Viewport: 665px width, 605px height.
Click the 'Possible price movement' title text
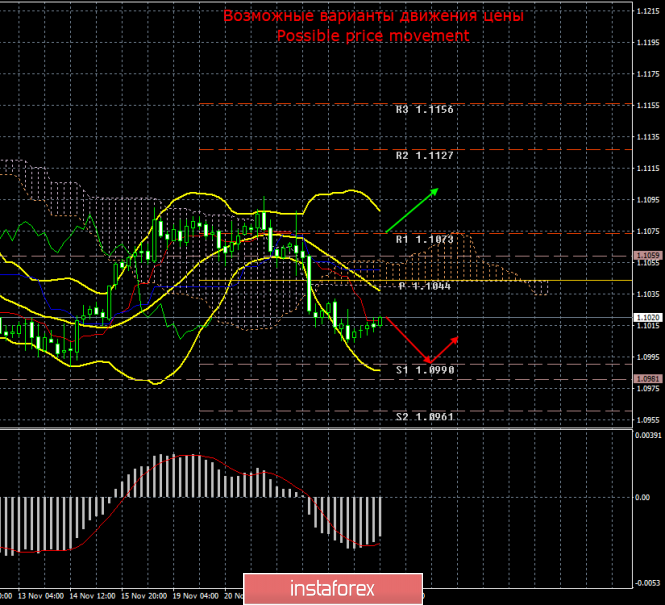372,35
